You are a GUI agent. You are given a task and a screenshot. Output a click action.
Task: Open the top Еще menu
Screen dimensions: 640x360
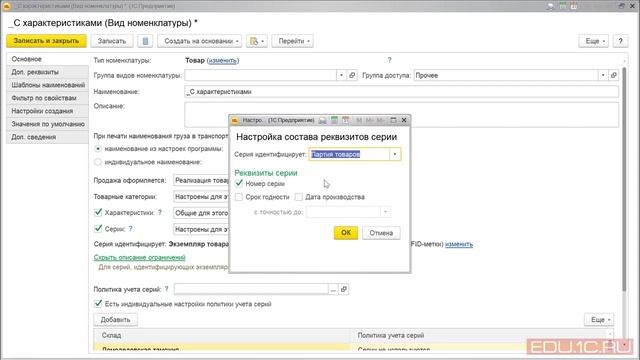tap(594, 41)
